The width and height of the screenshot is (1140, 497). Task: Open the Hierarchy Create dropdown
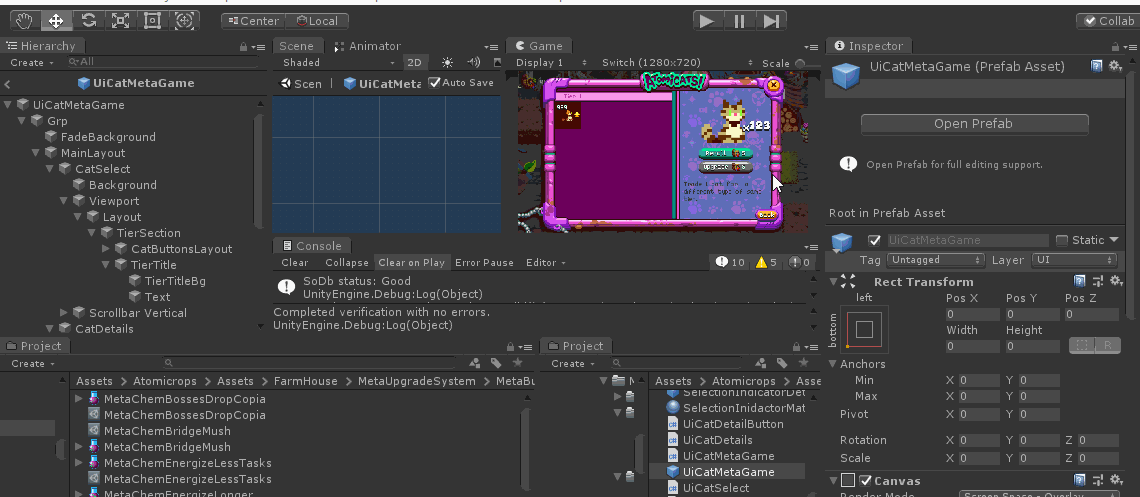(32, 62)
